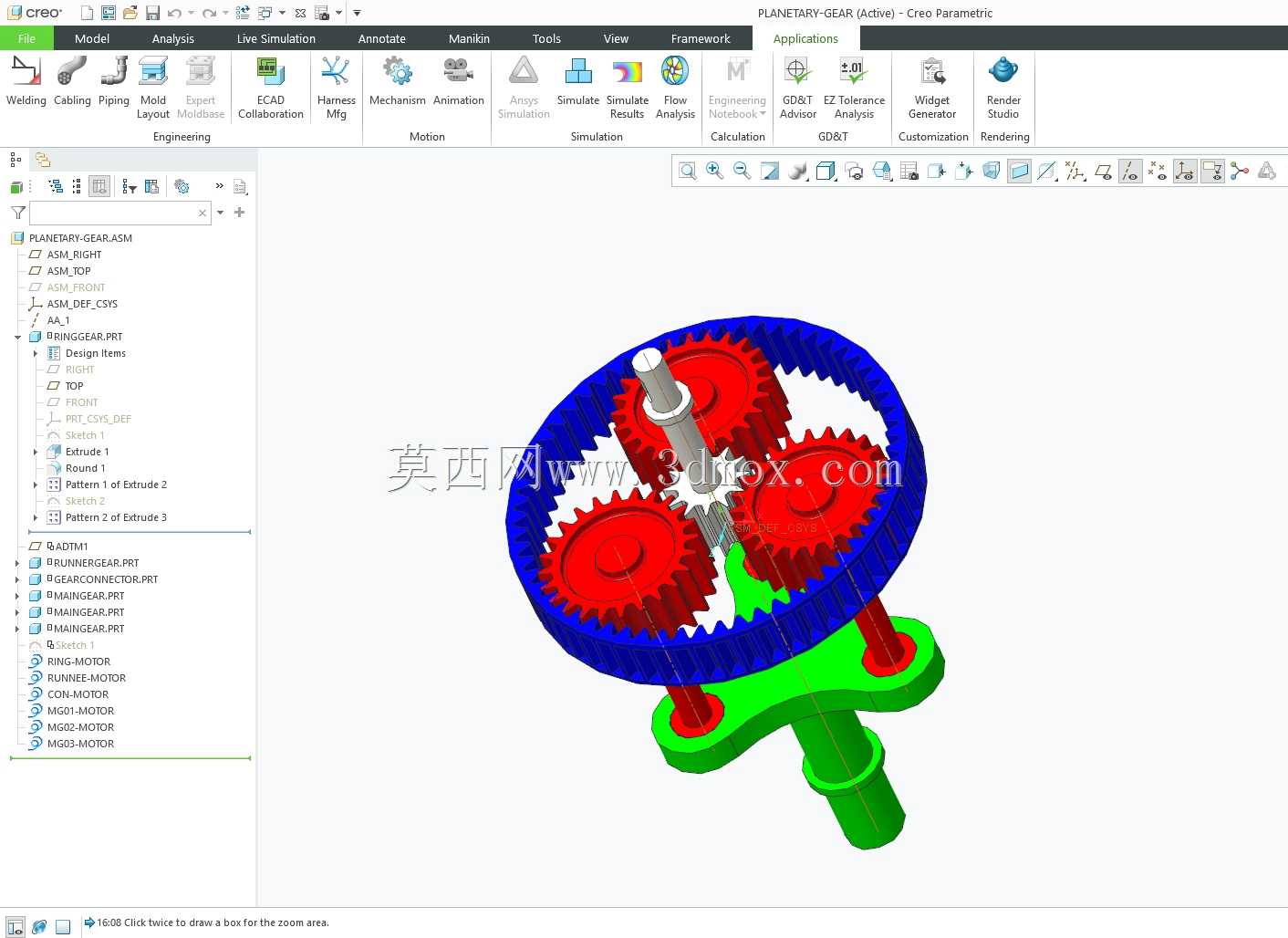Viewport: 1288px width, 938px height.
Task: Clear the model tree search field
Action: pyautogui.click(x=203, y=213)
